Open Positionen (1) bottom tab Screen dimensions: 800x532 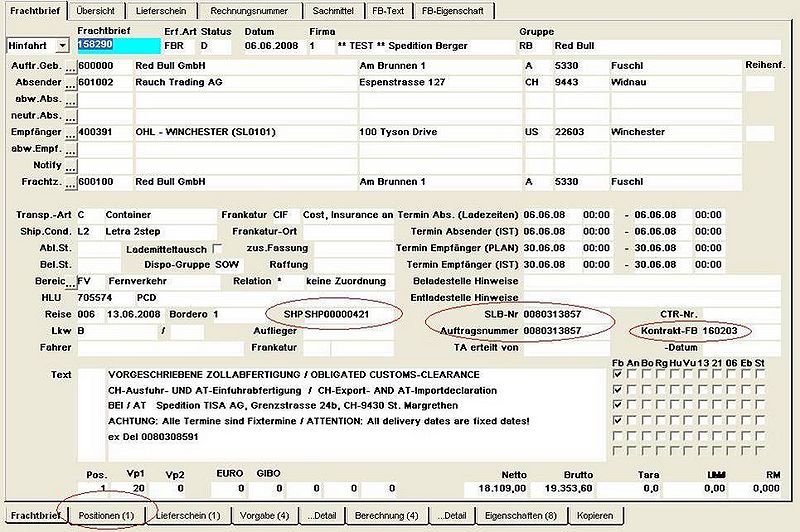106,516
